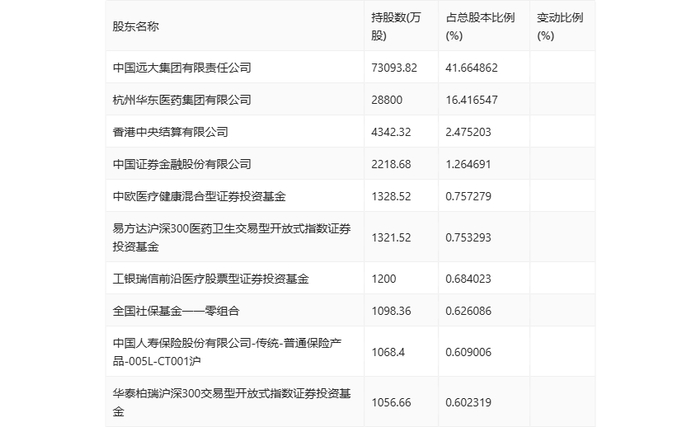Click the 股东名称 column header
Screen dimensions: 700x427
click(136, 26)
